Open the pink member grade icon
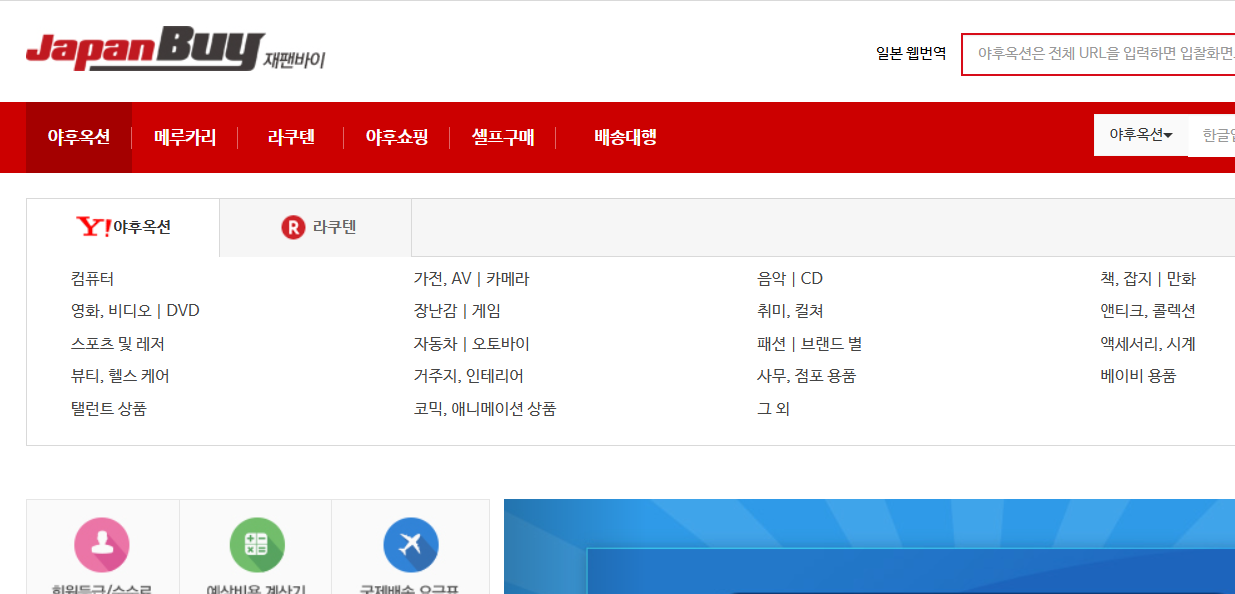Image resolution: width=1235 pixels, height=594 pixels. [102, 545]
